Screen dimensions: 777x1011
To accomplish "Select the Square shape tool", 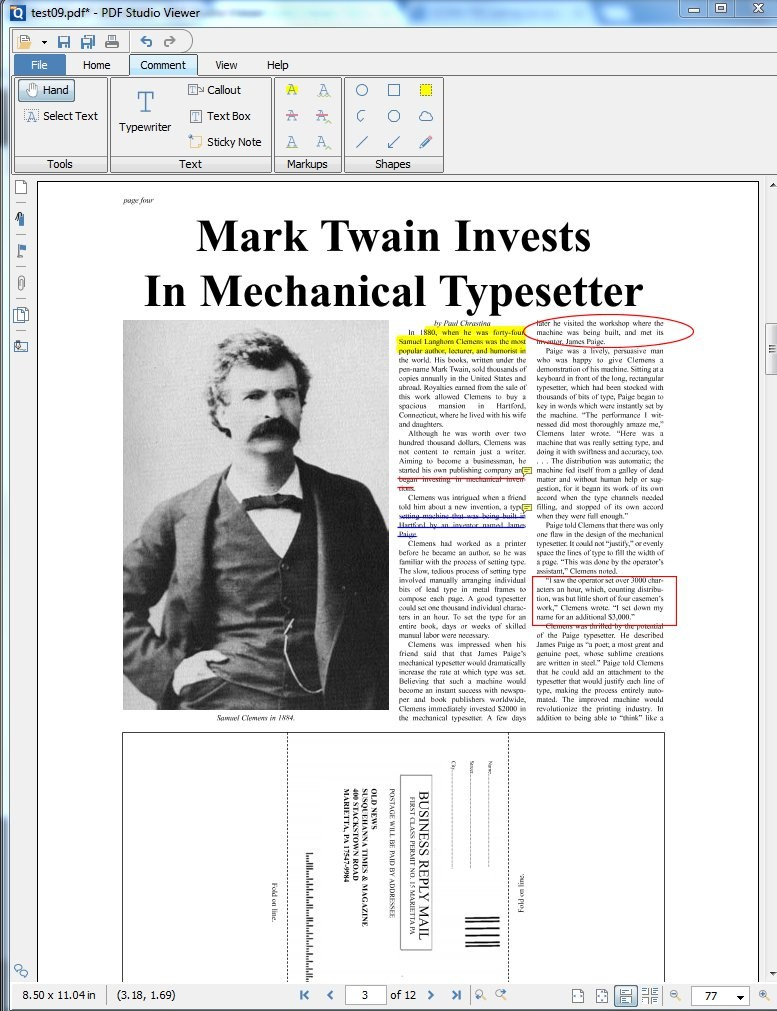I will (394, 90).
